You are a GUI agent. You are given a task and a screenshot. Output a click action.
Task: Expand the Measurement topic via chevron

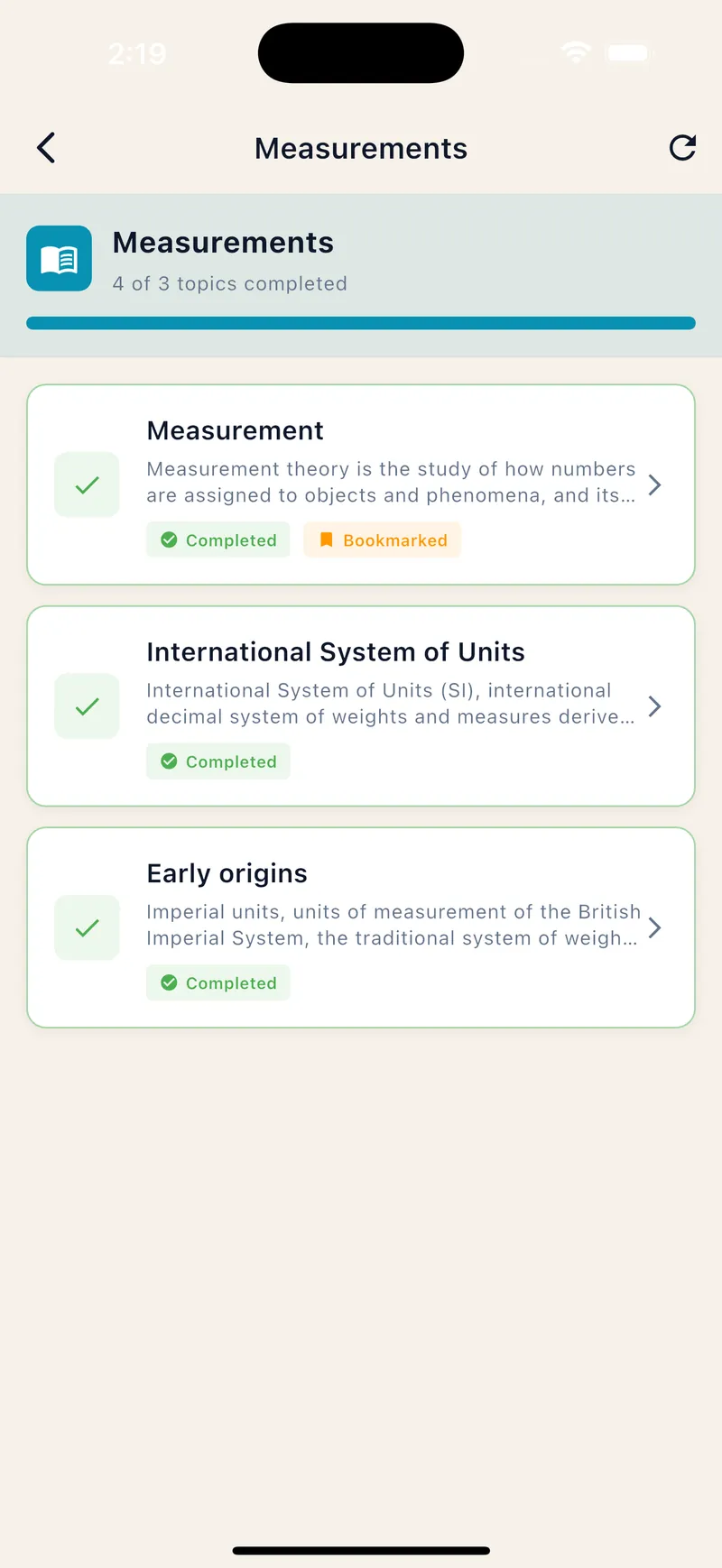pos(655,485)
